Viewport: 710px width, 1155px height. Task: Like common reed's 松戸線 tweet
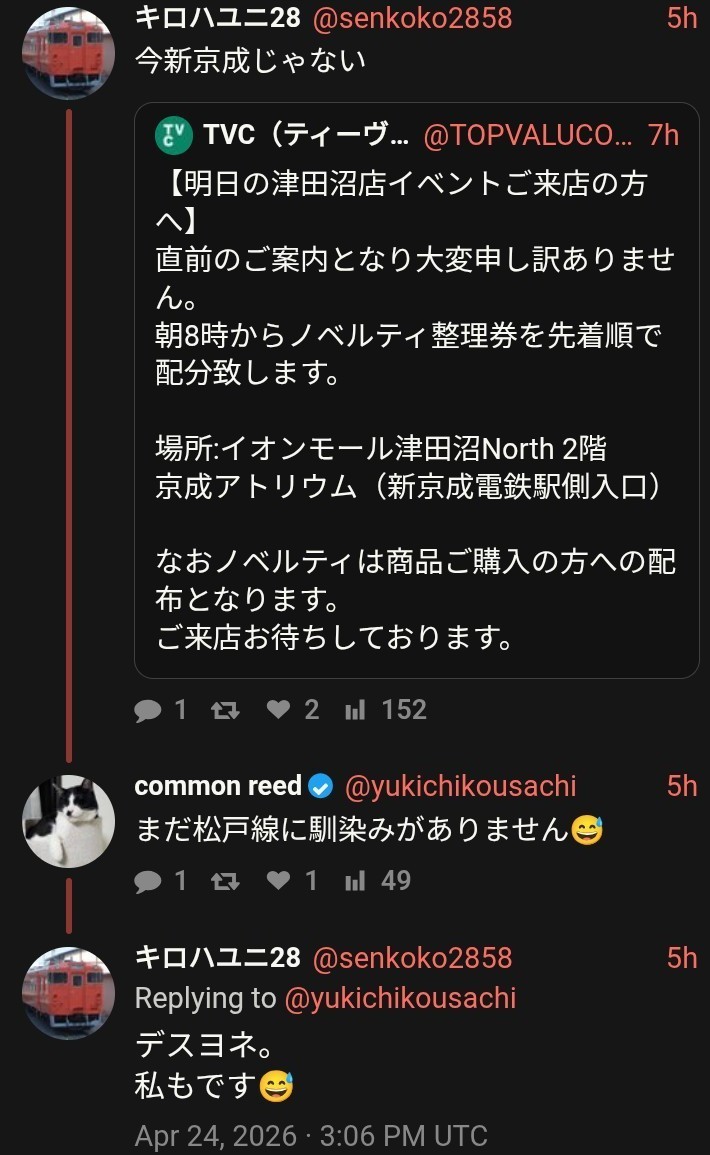tap(279, 880)
